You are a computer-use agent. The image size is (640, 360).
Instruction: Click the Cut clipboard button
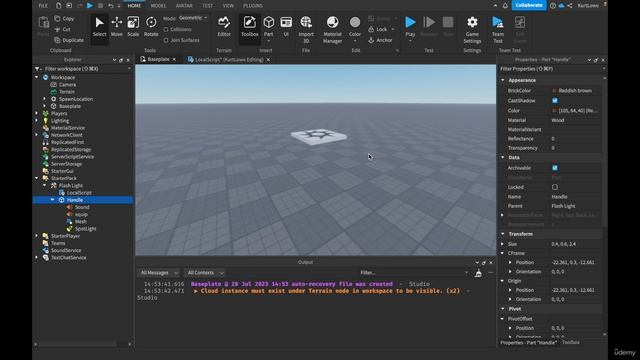pyautogui.click(x=62, y=29)
